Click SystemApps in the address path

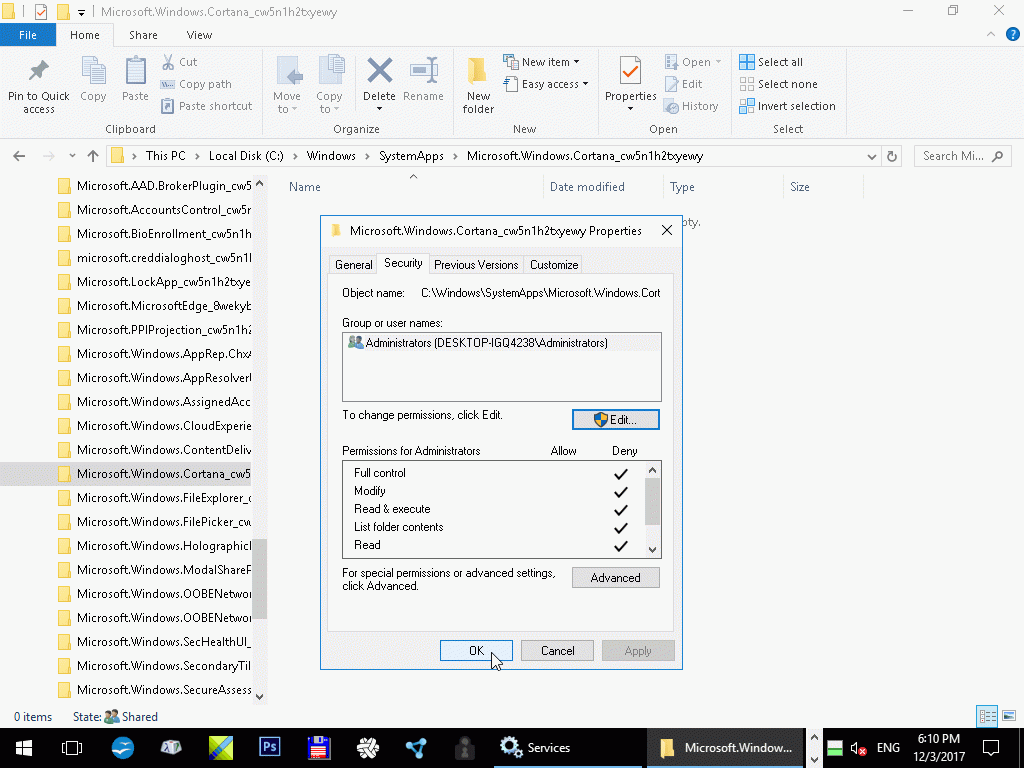[x=411, y=156]
